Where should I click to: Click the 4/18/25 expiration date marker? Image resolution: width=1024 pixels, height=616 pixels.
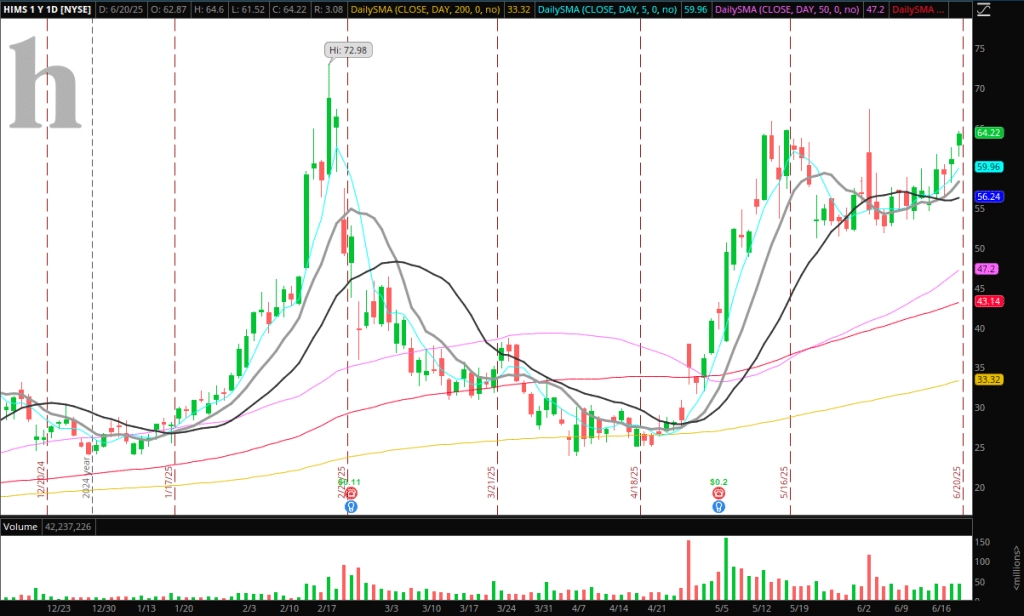(x=634, y=482)
